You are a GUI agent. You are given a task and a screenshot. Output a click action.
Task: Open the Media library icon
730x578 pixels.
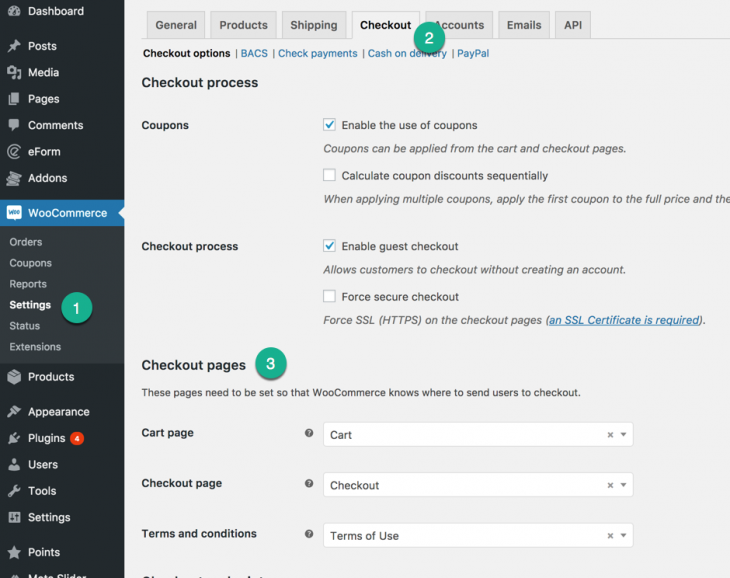(14, 72)
